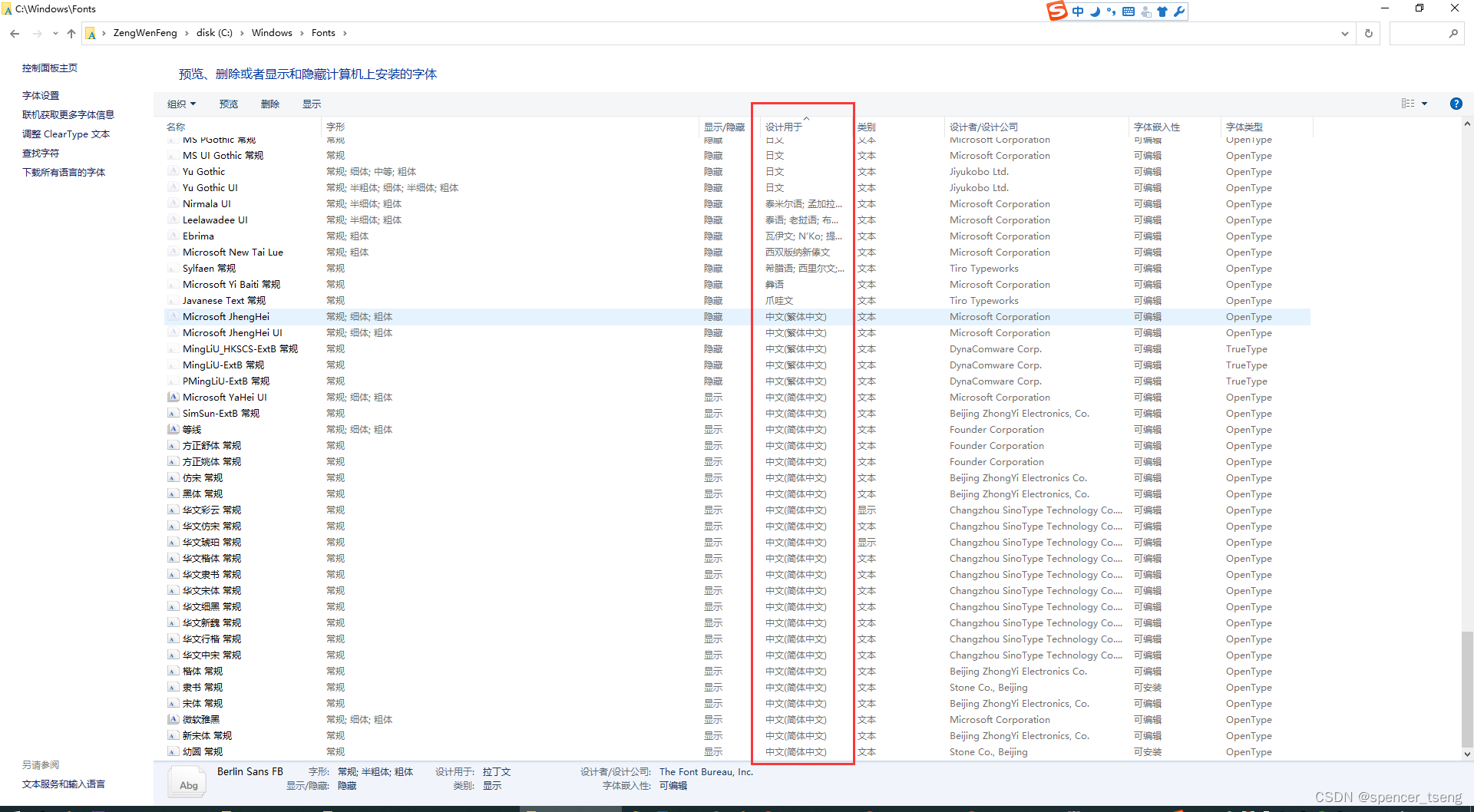Open 下载所有语言的字体 link

pos(64,172)
